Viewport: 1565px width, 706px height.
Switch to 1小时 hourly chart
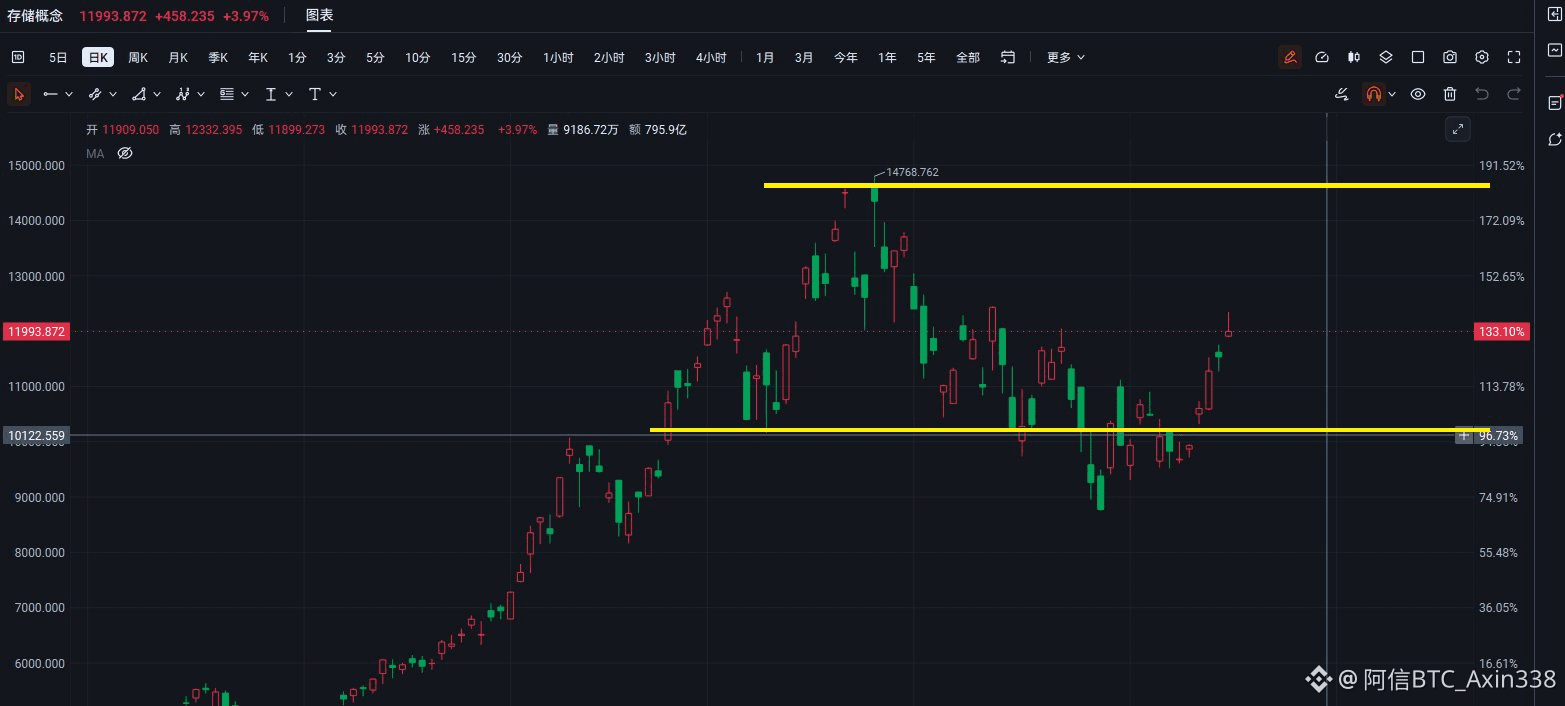pos(558,57)
